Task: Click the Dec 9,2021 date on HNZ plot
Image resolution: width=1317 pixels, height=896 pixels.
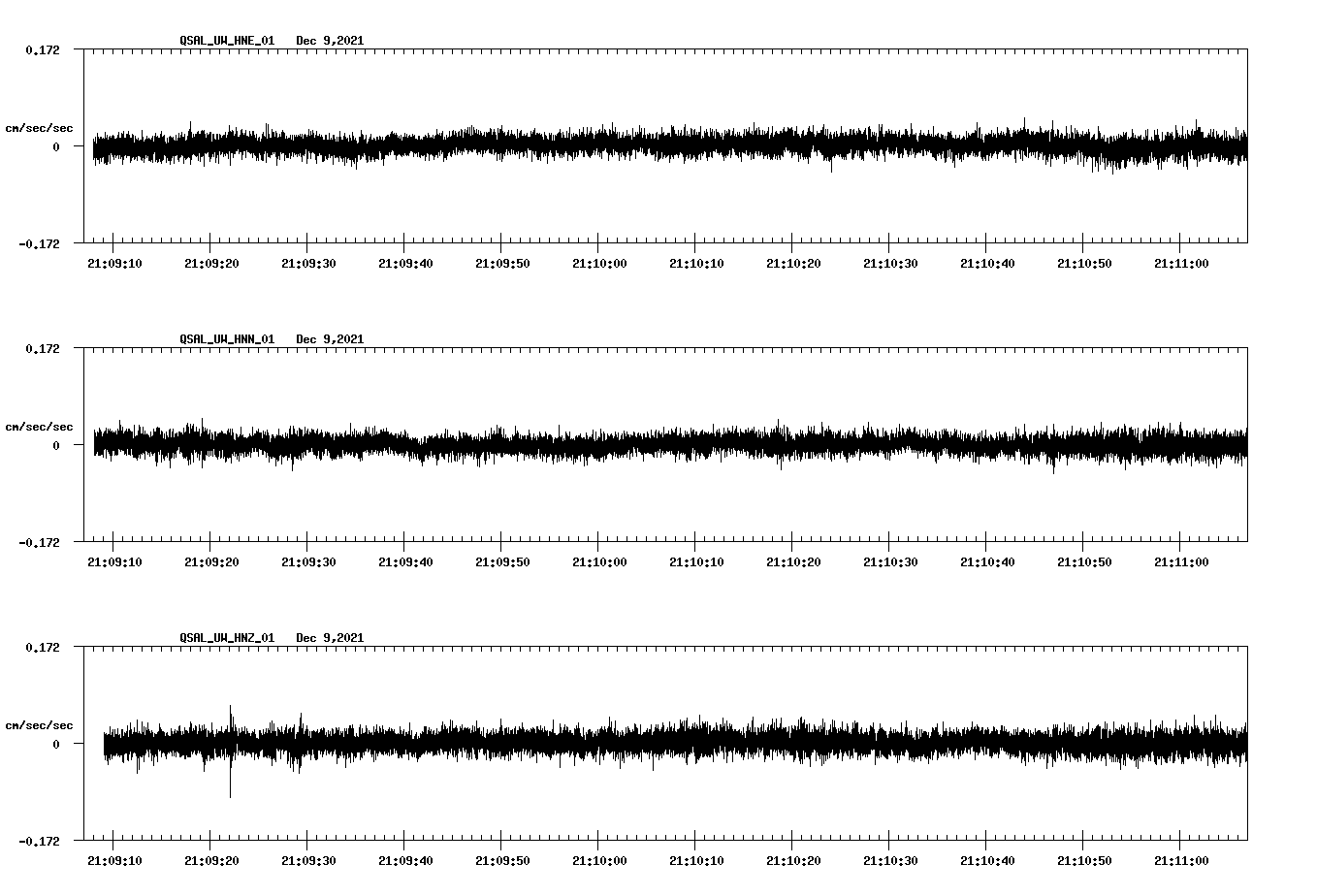Action: (x=330, y=638)
